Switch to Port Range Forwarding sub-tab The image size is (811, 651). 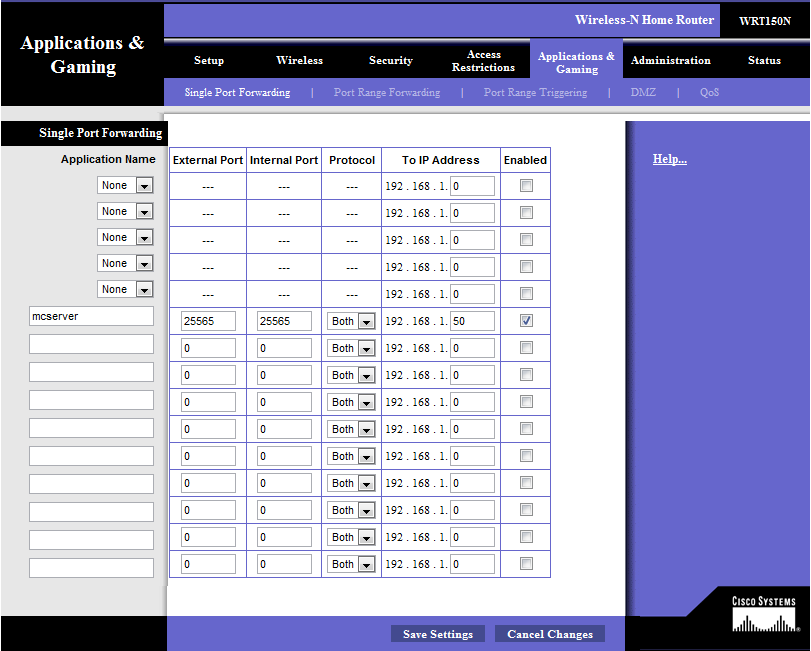[x=387, y=92]
